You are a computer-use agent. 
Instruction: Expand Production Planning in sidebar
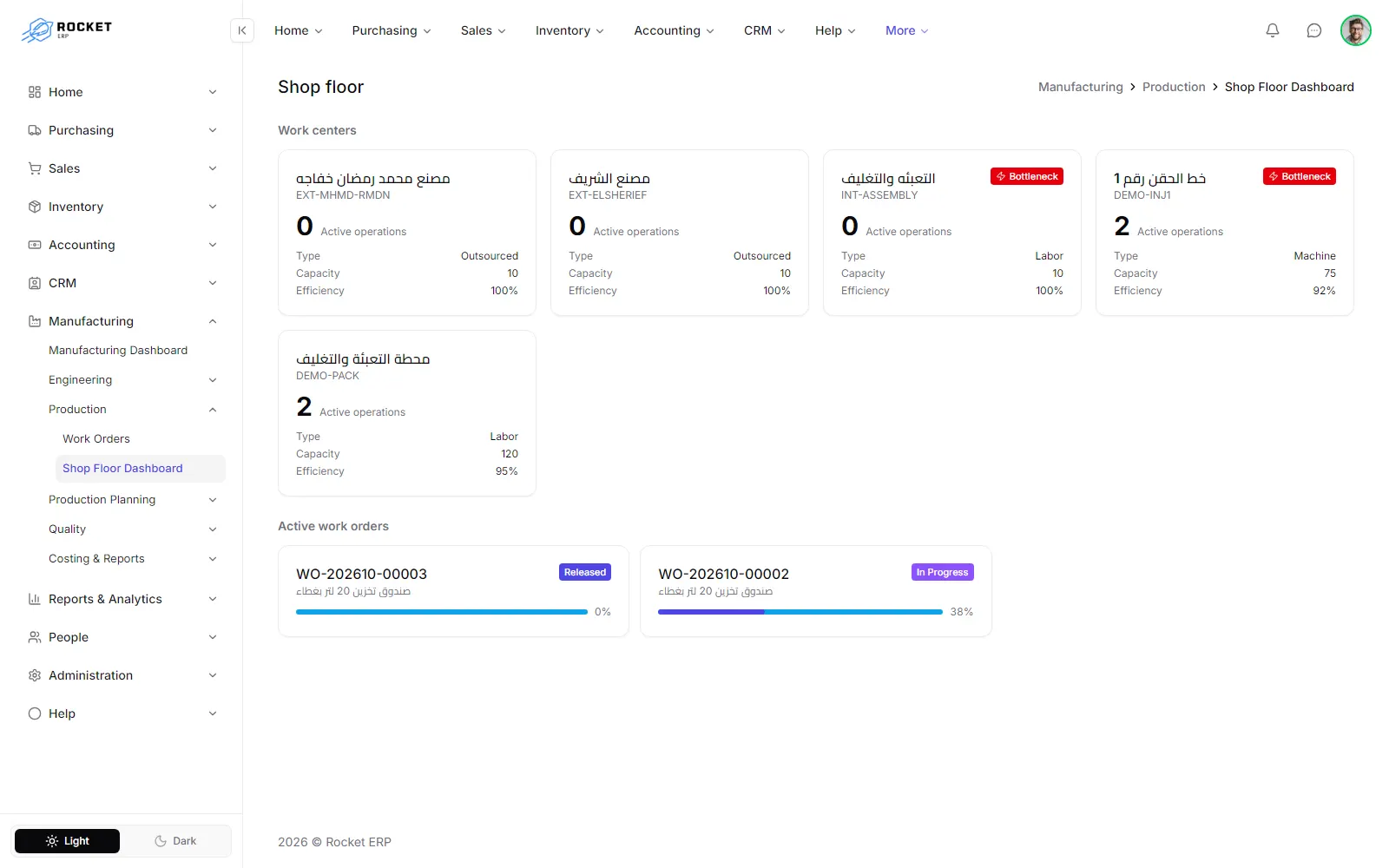213,500
